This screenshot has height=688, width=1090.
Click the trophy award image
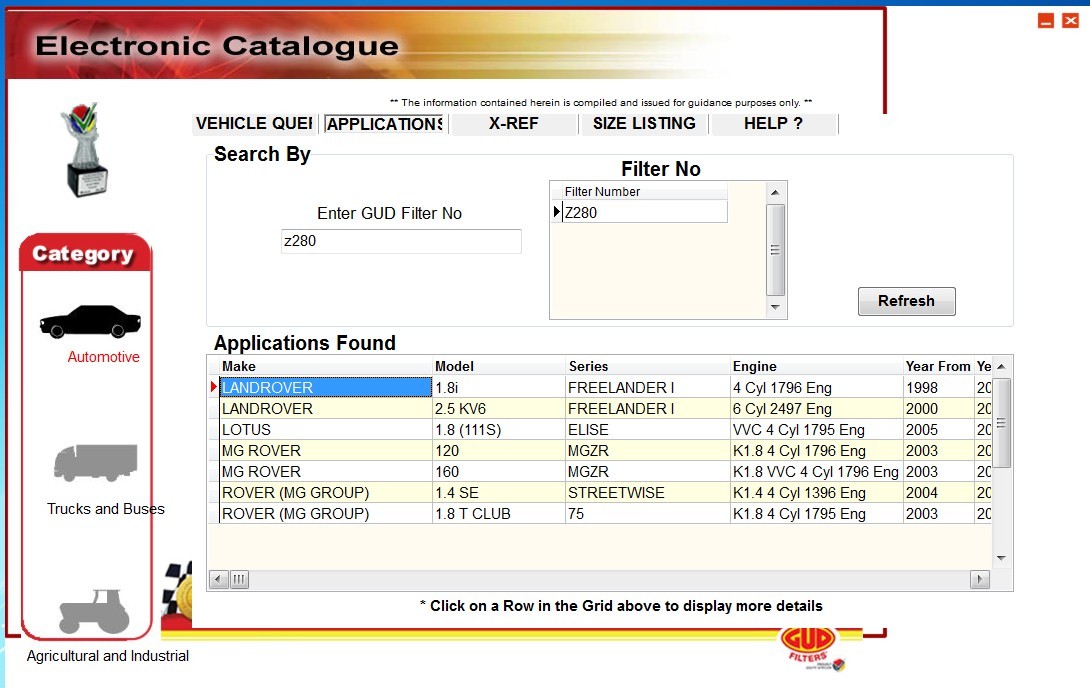pyautogui.click(x=86, y=150)
